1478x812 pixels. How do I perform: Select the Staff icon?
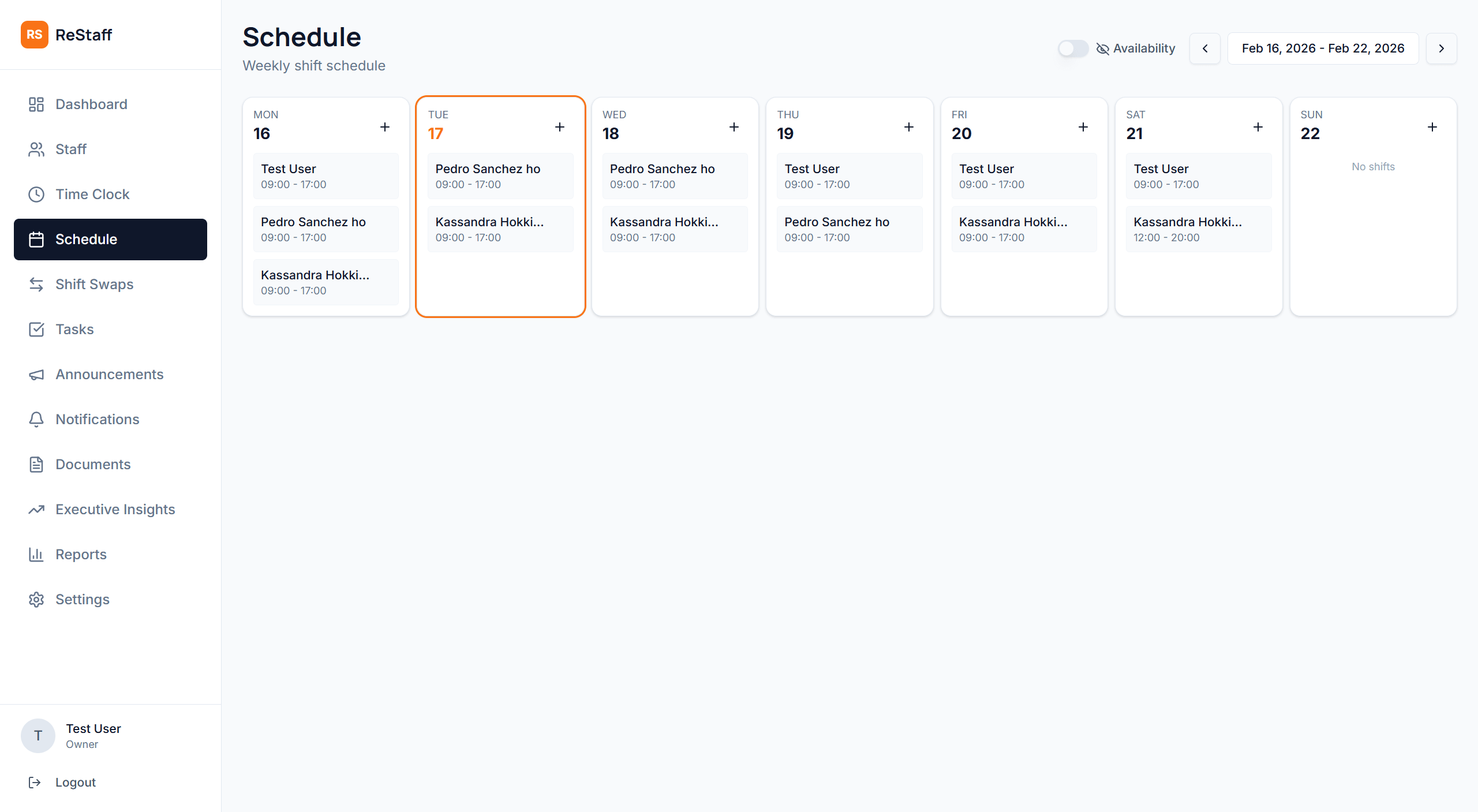(x=36, y=149)
